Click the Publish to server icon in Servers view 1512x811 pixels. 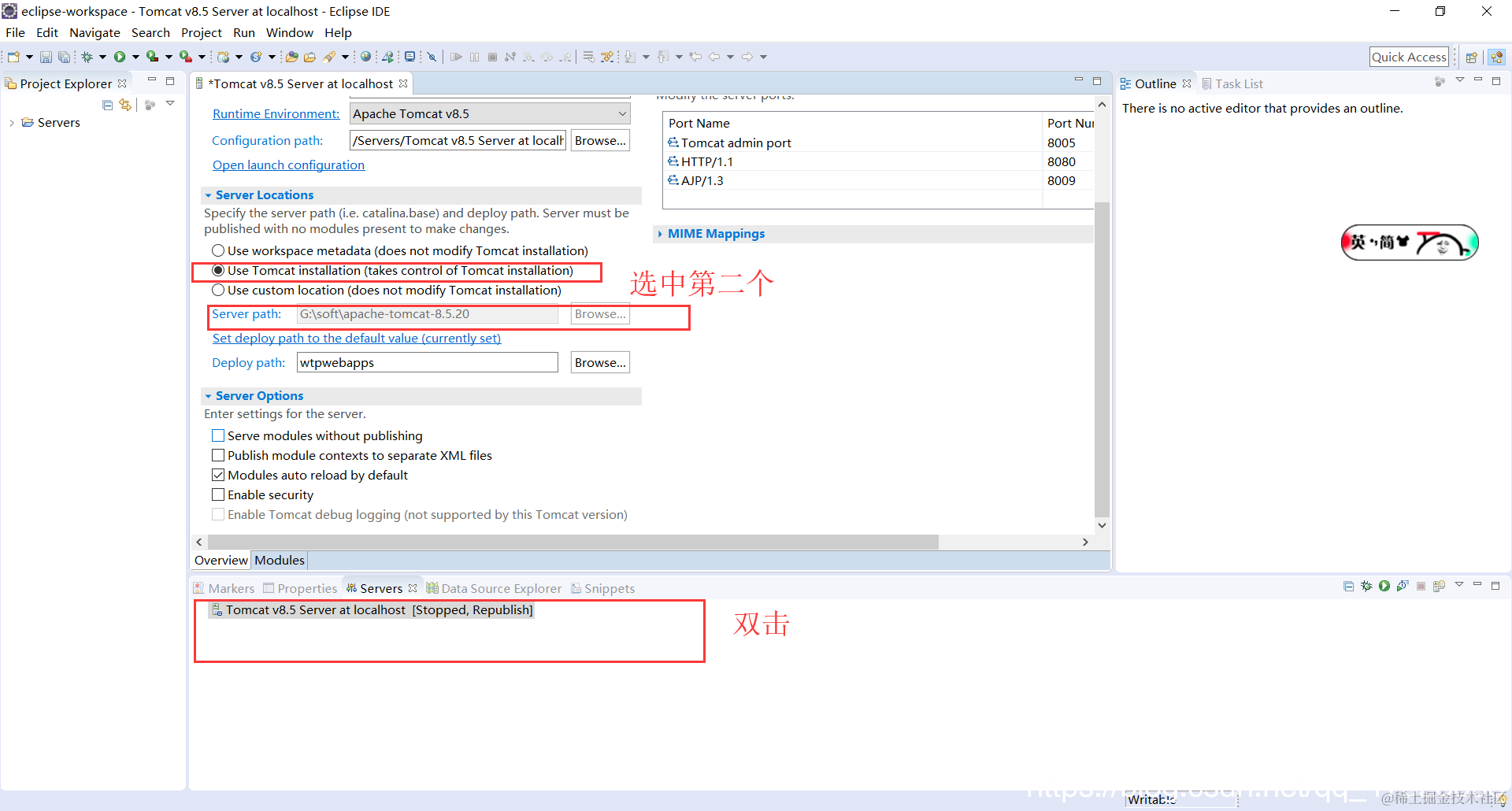click(1439, 586)
